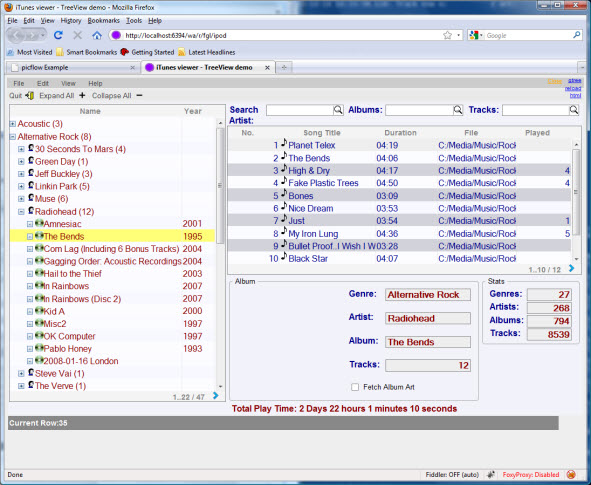This screenshot has height=485, width=591.
Task: Open the app's View menu below the tabs
Action: pos(68,83)
